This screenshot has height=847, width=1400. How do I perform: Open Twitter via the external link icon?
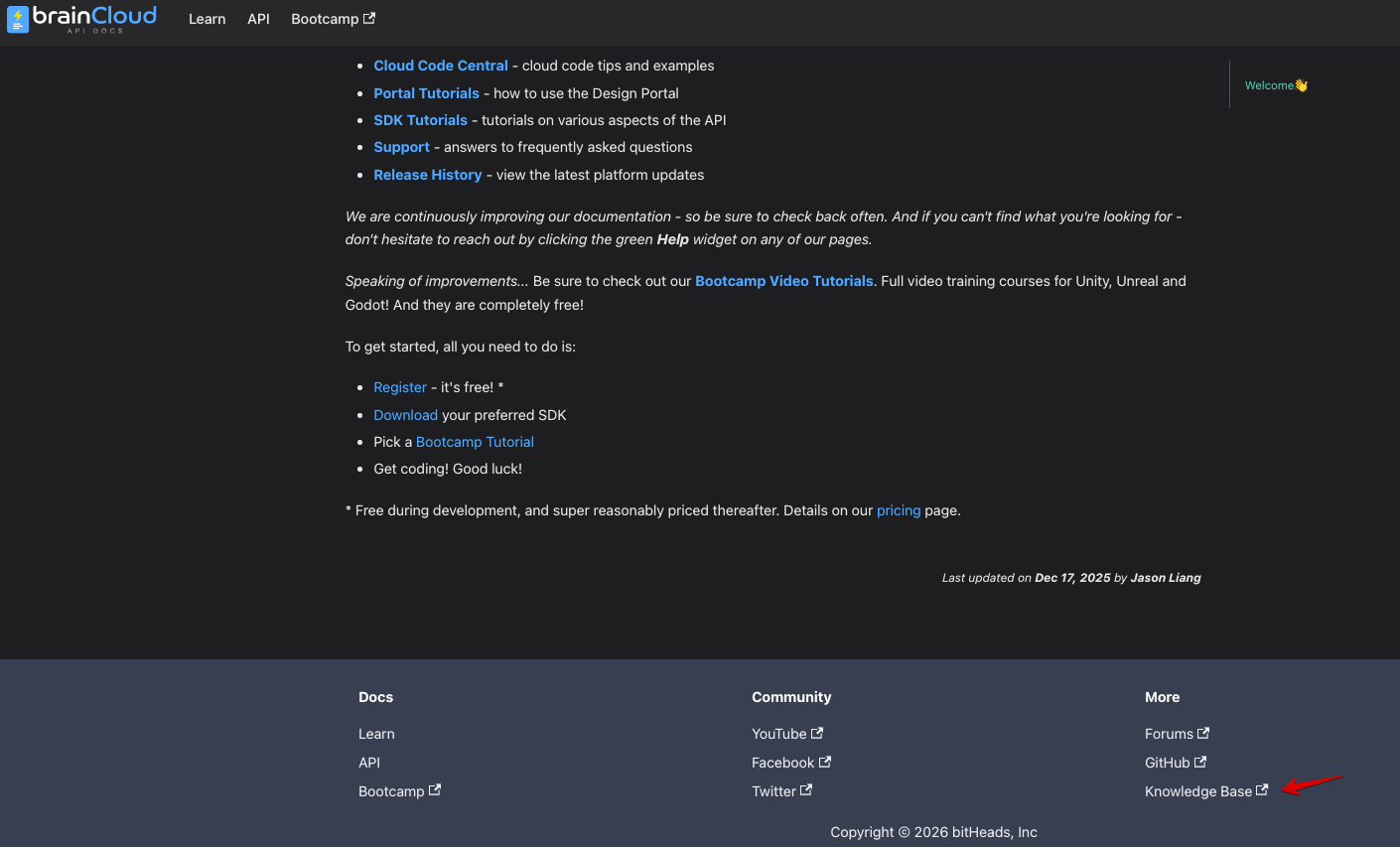click(x=781, y=790)
